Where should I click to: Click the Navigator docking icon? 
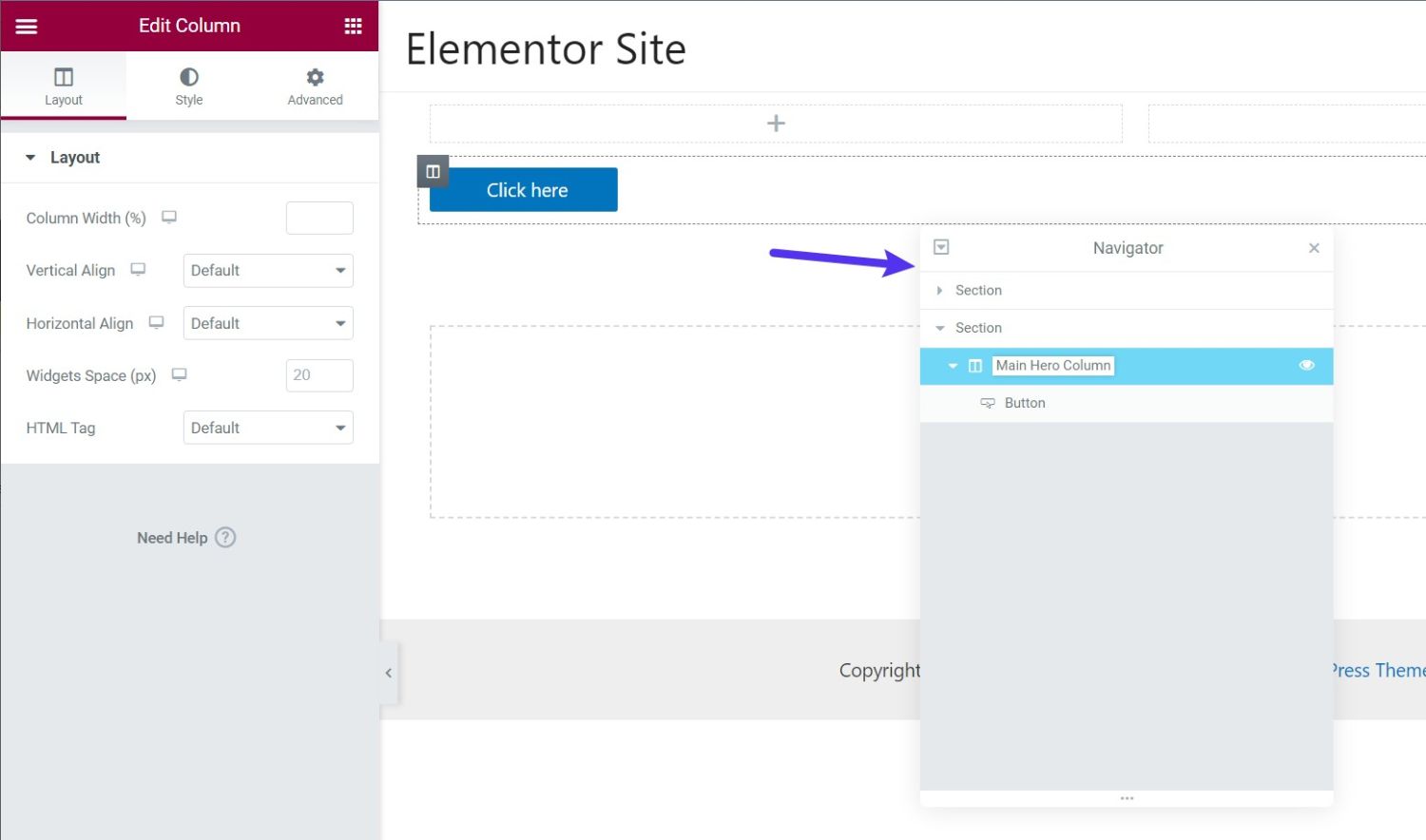coord(941,247)
